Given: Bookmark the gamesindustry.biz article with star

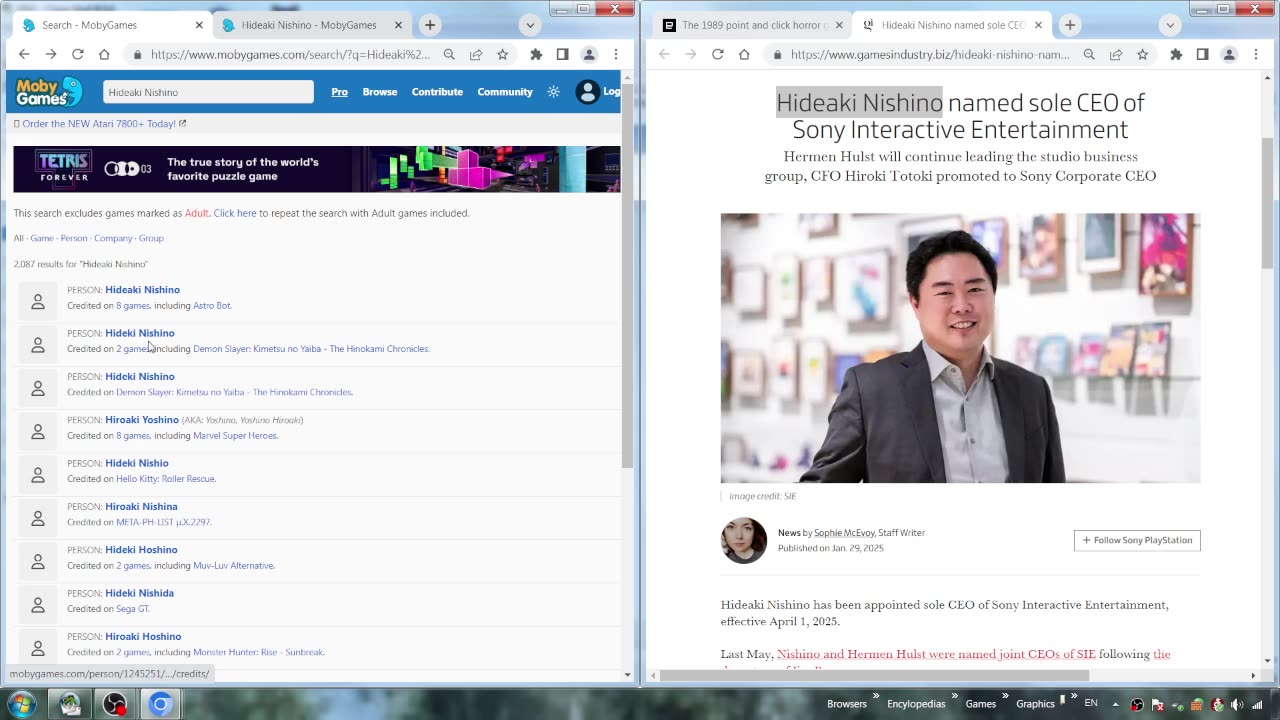Looking at the screenshot, I should 1142,54.
